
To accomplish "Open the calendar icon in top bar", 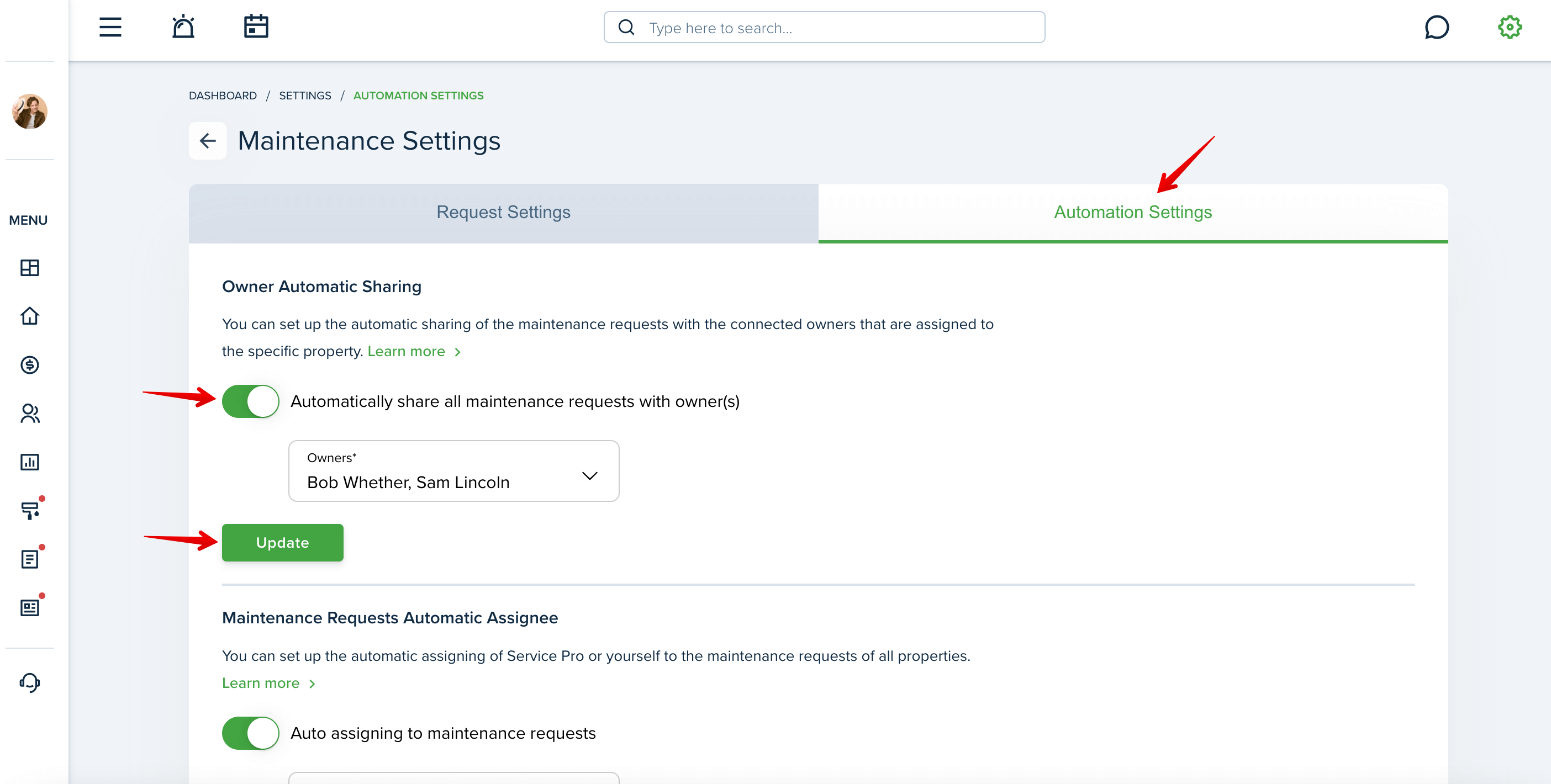I will [x=256, y=27].
